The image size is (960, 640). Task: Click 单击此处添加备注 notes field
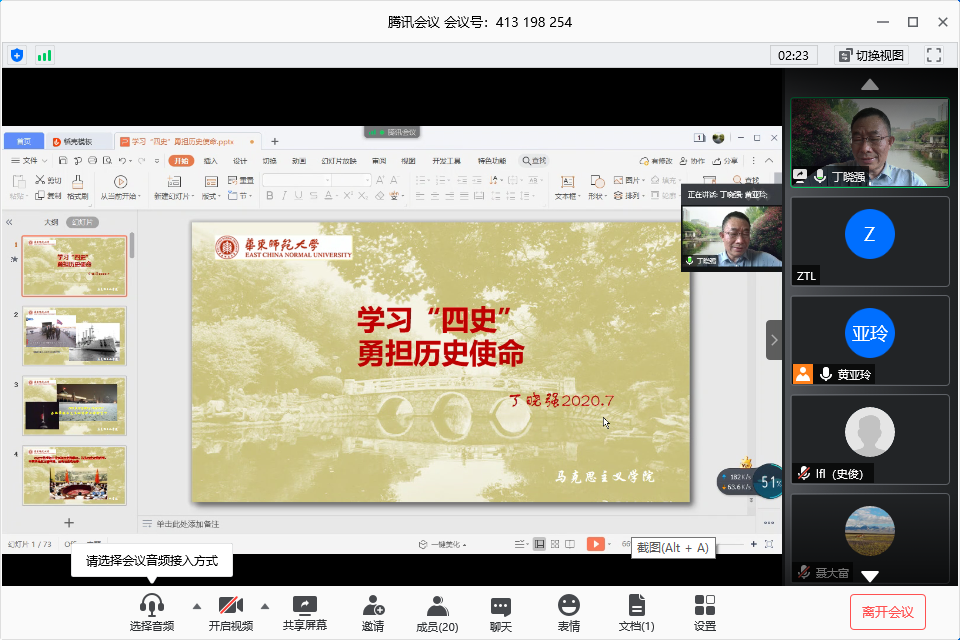click(x=188, y=524)
